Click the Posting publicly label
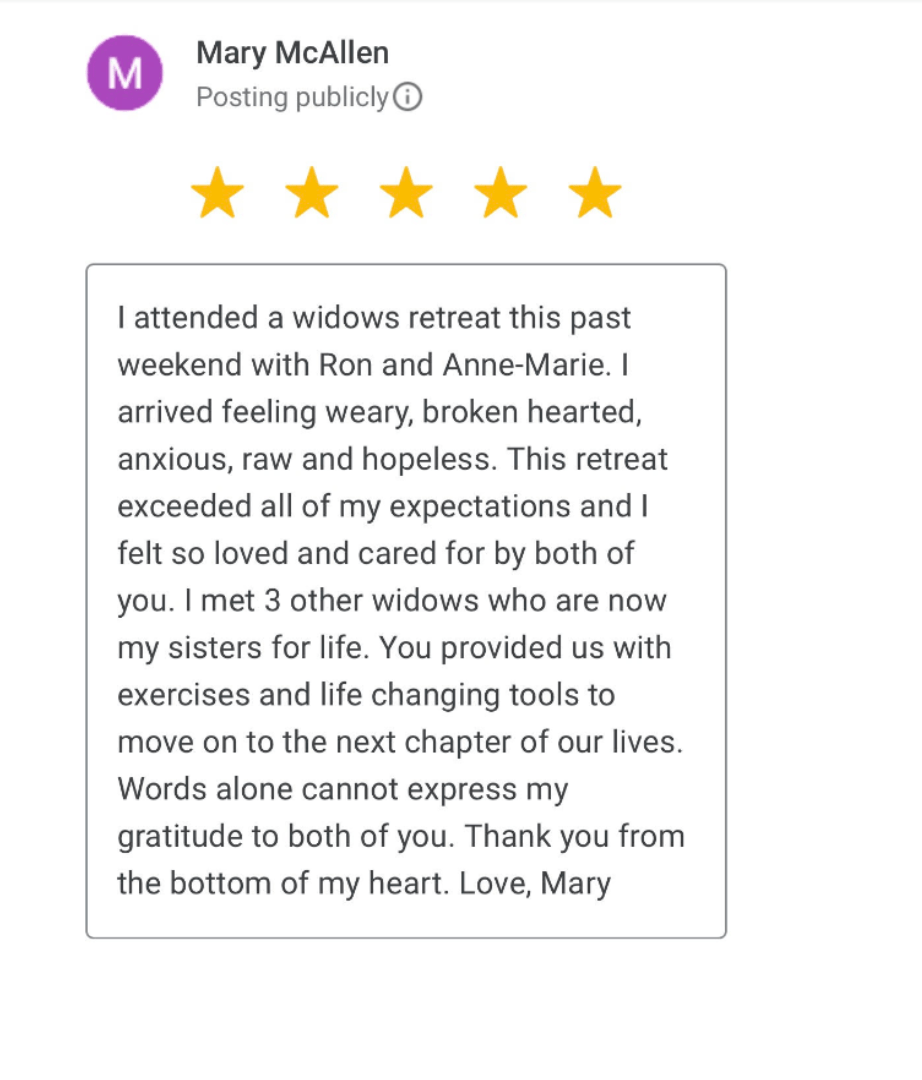The image size is (922, 1080). coord(292,98)
